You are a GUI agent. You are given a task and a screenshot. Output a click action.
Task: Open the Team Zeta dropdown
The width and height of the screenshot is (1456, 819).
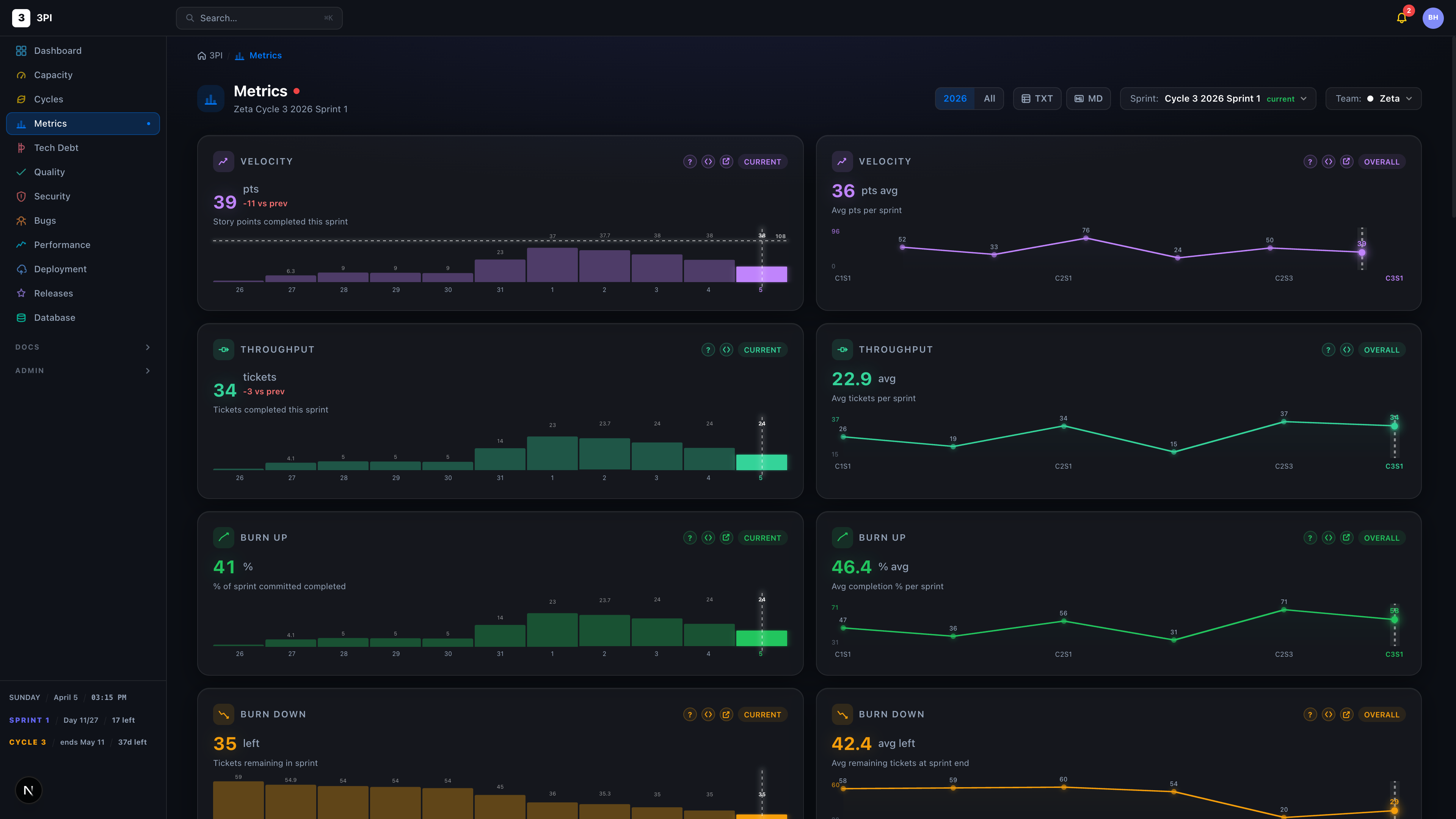[1373, 98]
